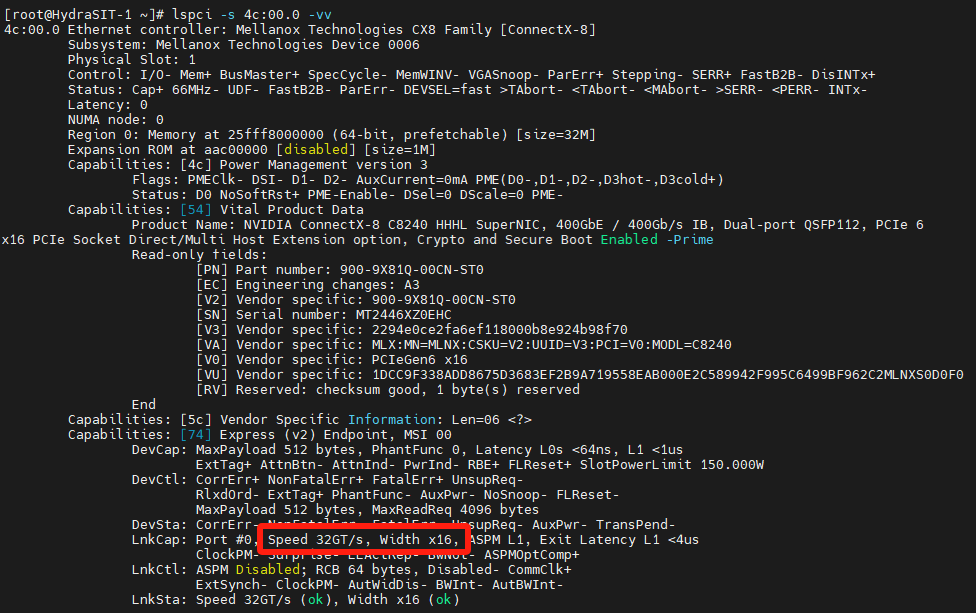Viewport: 976px width, 613px height.
Task: Click green "Enabled" text in product name
Action: [x=630, y=239]
